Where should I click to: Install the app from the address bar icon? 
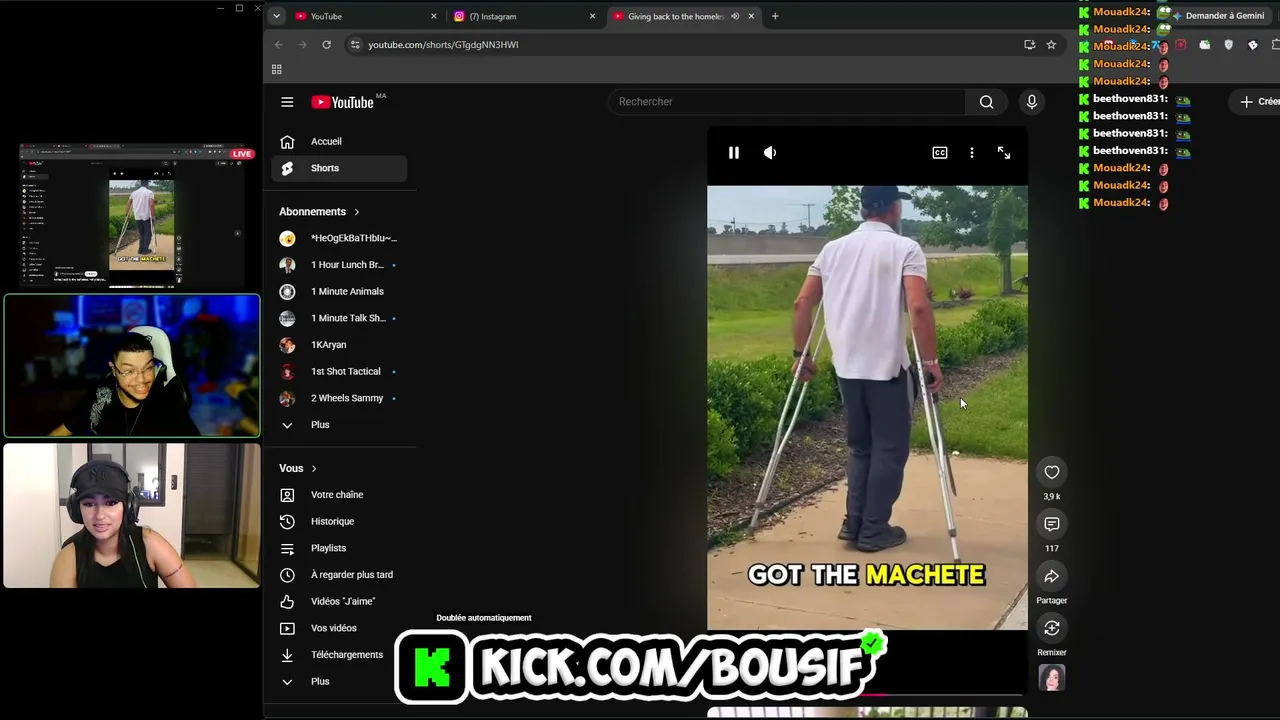tap(1029, 45)
